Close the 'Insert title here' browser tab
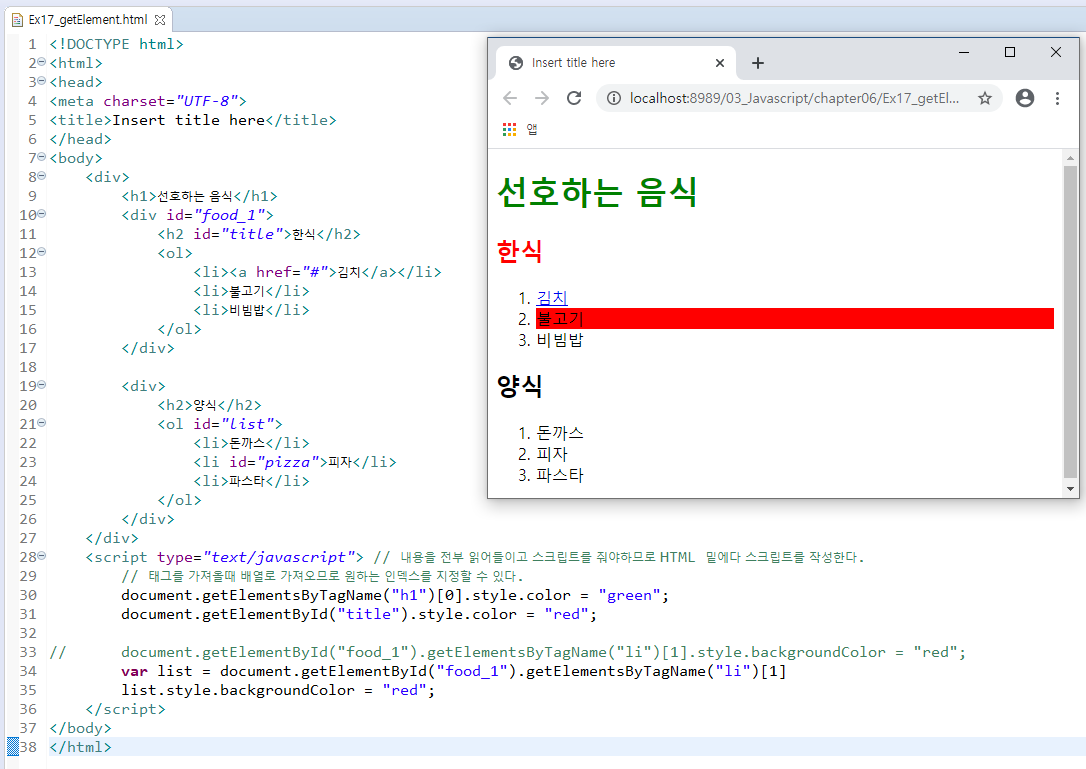The height and width of the screenshot is (769, 1086). tap(720, 63)
